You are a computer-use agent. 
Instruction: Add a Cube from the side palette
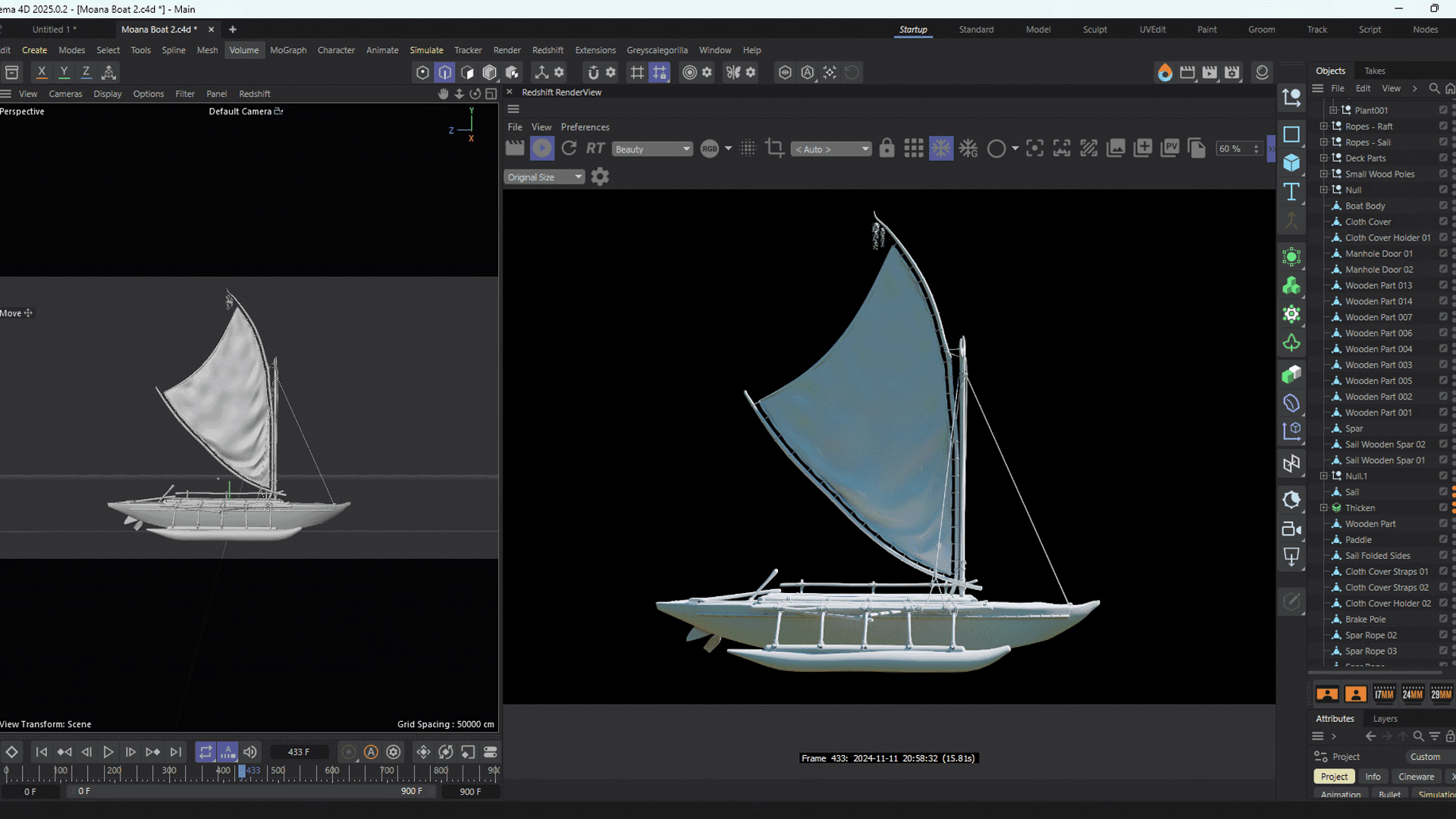[1291, 163]
